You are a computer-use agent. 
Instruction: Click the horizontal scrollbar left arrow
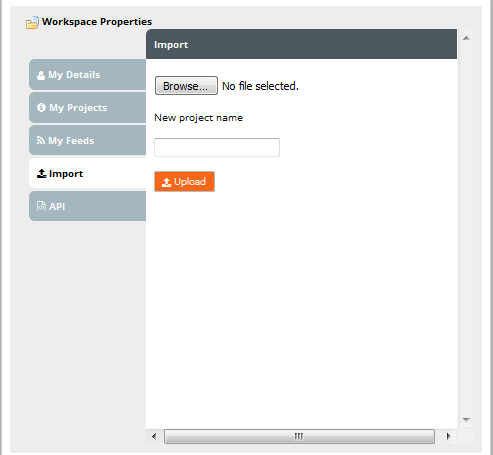pos(154,436)
